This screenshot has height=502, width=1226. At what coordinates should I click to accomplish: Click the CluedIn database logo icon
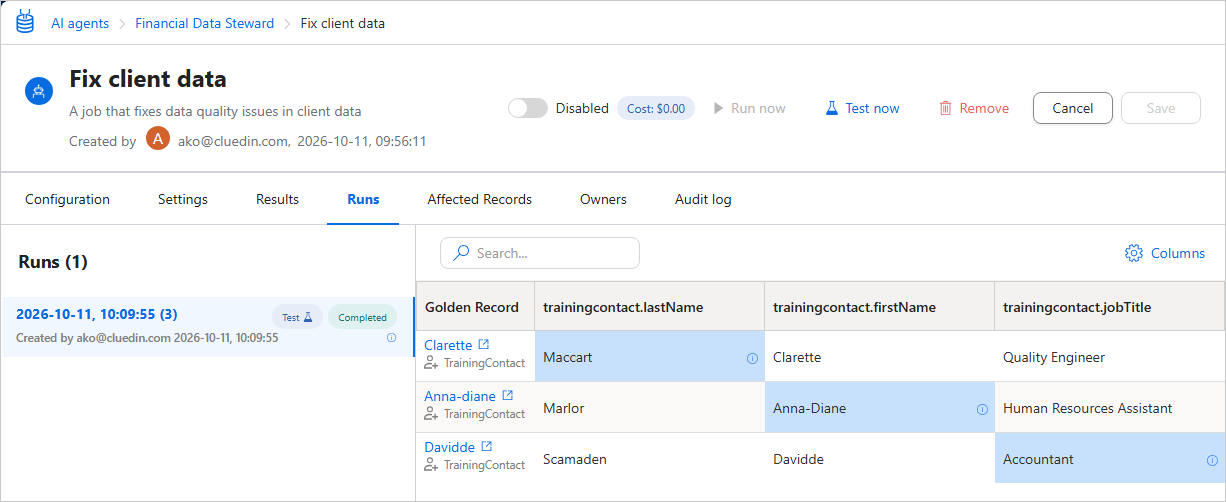tap(25, 22)
